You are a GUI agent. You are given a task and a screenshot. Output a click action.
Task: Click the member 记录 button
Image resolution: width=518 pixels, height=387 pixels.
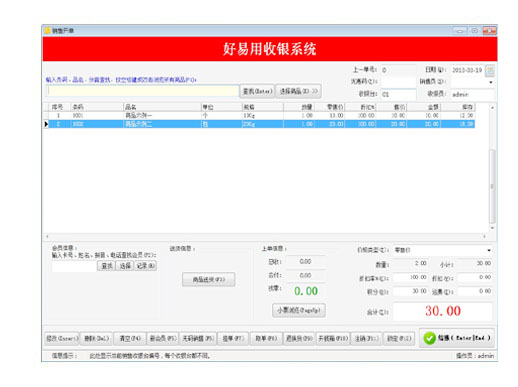point(145,266)
